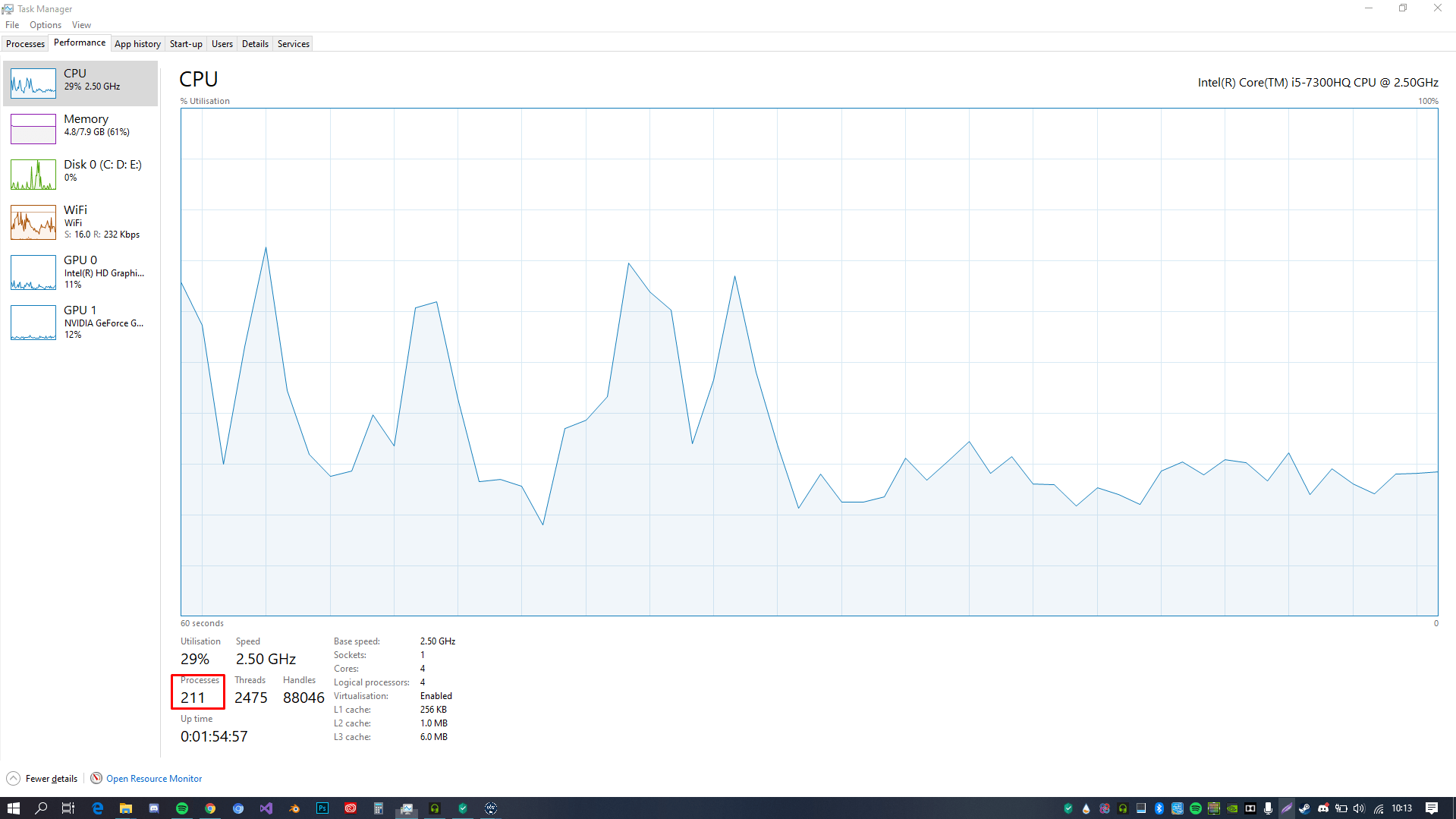
Task: Click the Intel Core i5-7300HQ CPU name
Action: pyautogui.click(x=1318, y=82)
